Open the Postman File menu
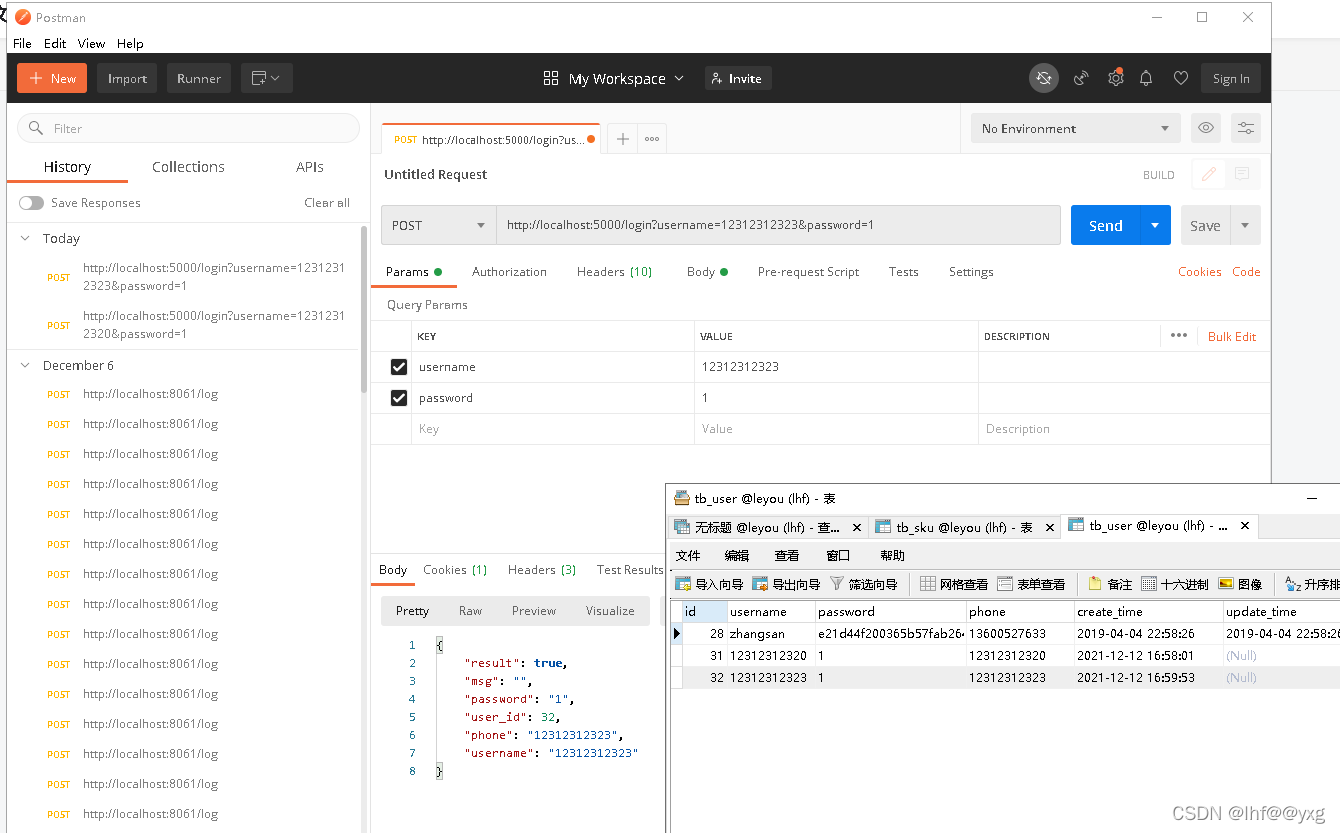Image resolution: width=1340 pixels, height=833 pixels. click(22, 43)
